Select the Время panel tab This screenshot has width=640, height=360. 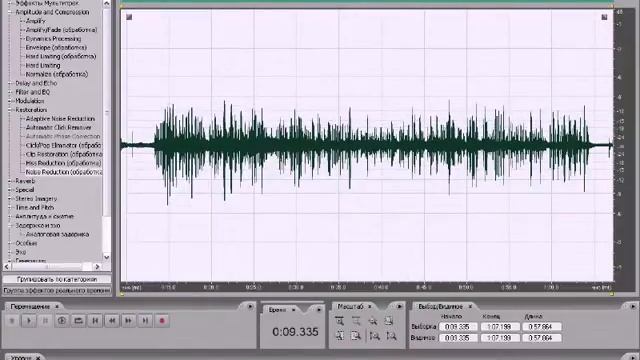pos(278,310)
